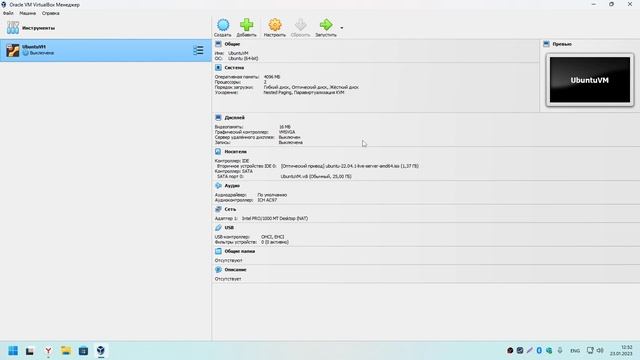
Task: Open the Справка menu
Action: tap(51, 13)
